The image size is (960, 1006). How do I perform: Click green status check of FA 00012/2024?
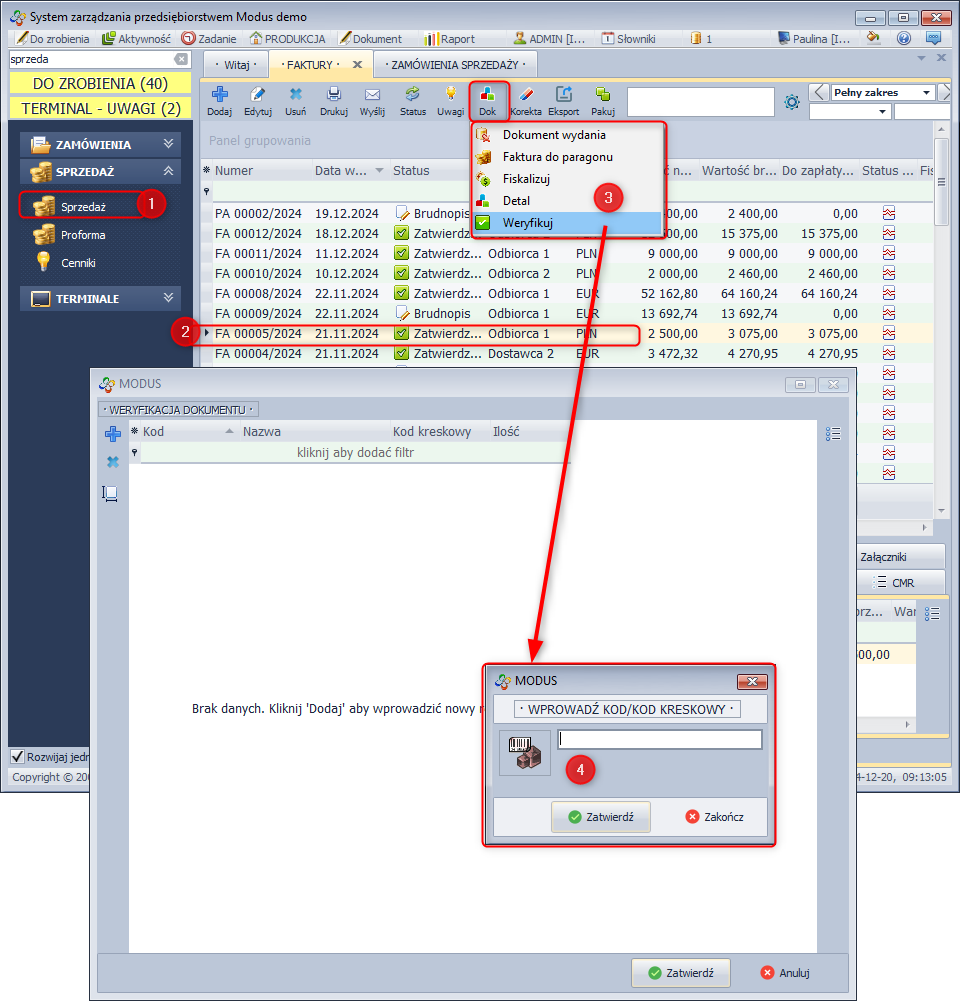402,233
